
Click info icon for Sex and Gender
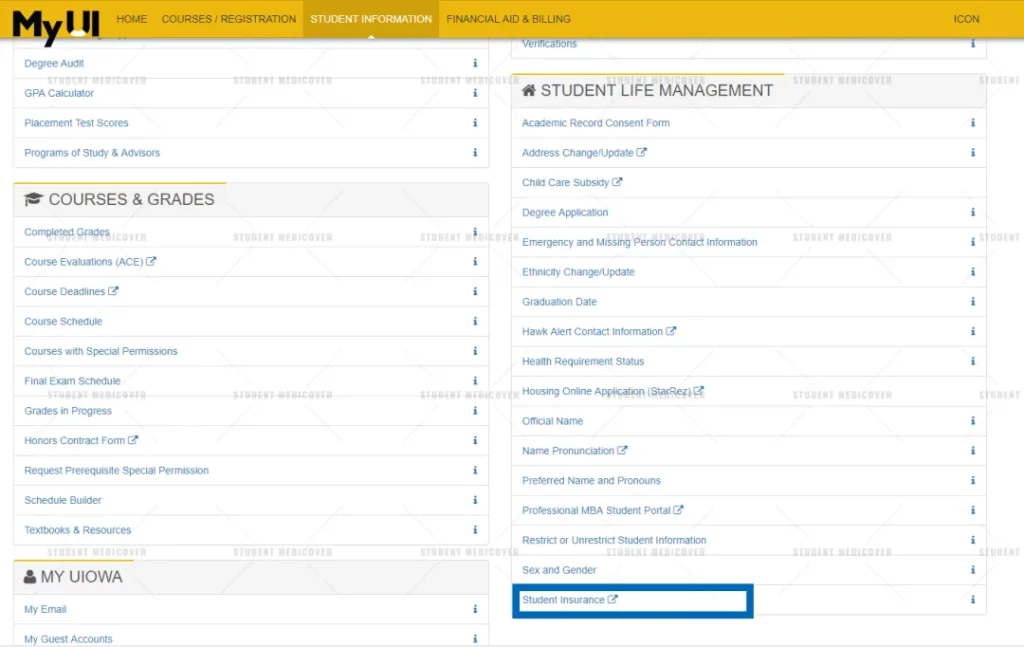pyautogui.click(x=972, y=570)
